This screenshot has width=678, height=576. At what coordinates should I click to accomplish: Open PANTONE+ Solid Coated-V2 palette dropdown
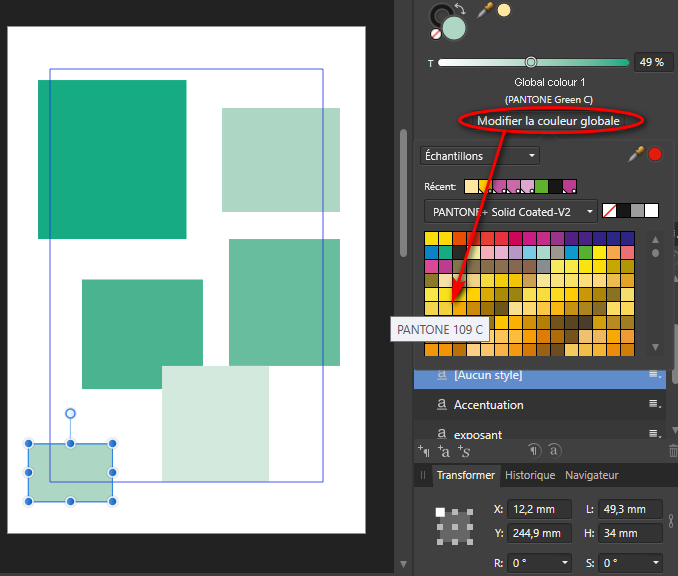tap(511, 211)
